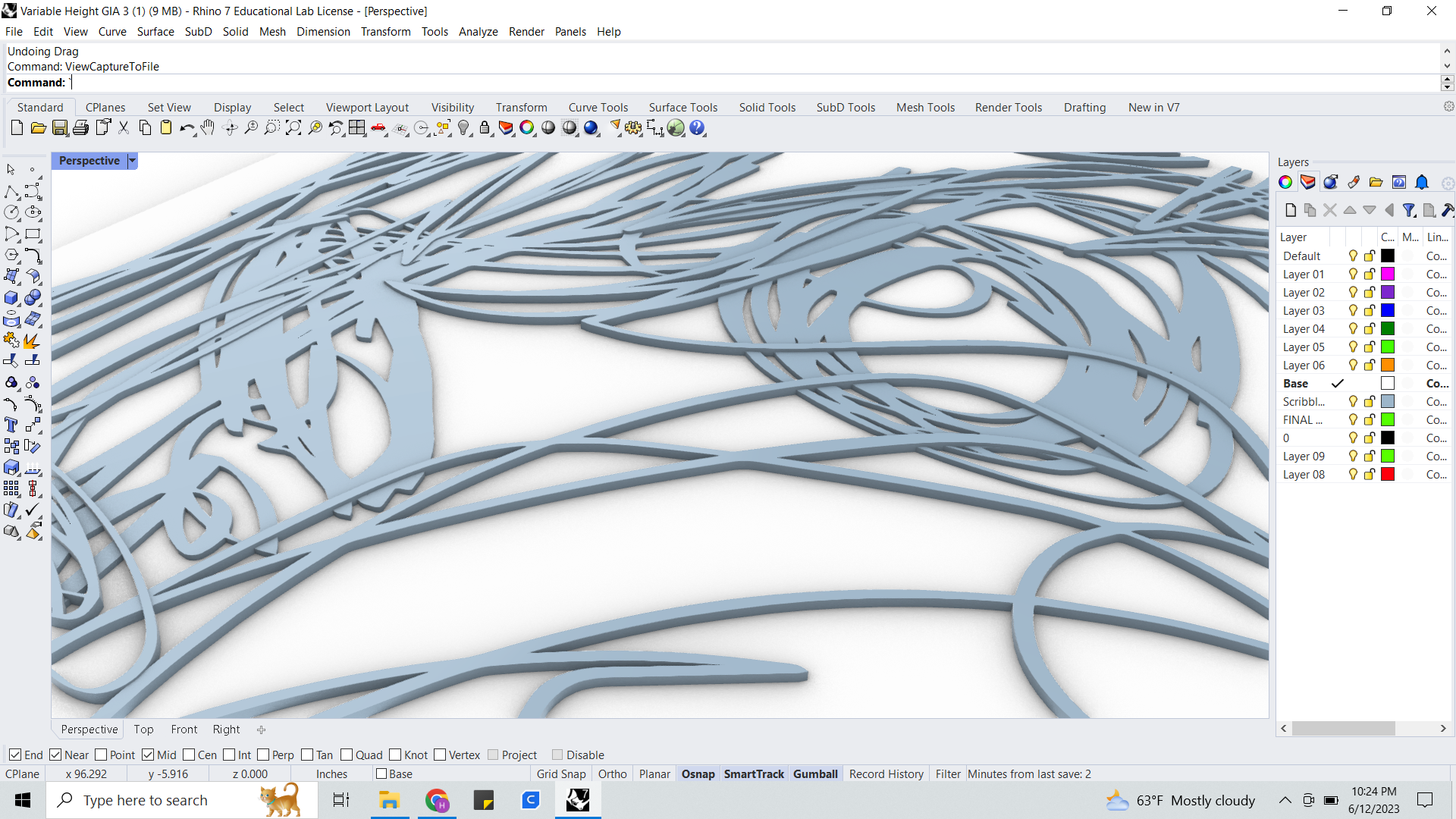
Task: Check the Vertex osnap option
Action: pyautogui.click(x=440, y=755)
